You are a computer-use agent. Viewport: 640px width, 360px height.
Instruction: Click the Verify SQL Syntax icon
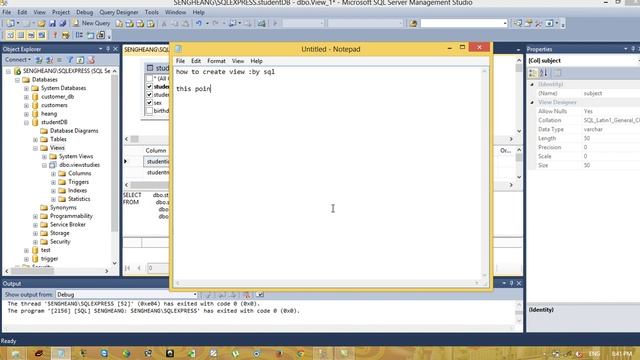coord(65,36)
